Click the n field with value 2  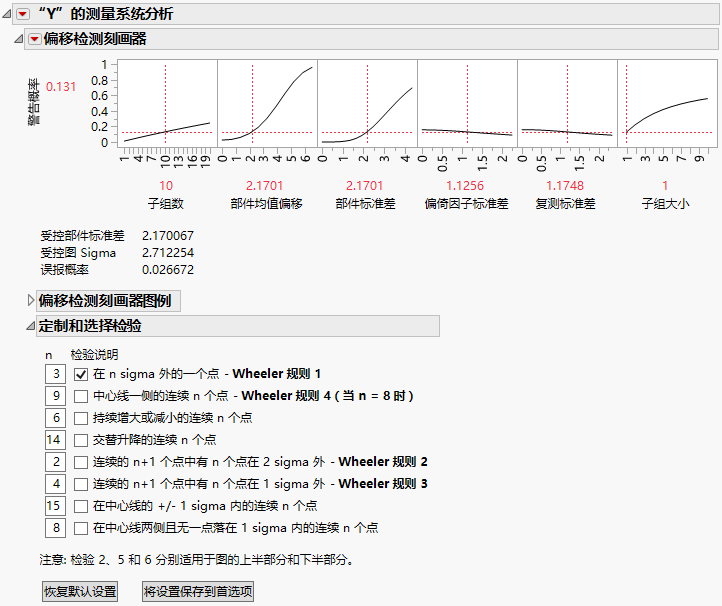coord(55,462)
